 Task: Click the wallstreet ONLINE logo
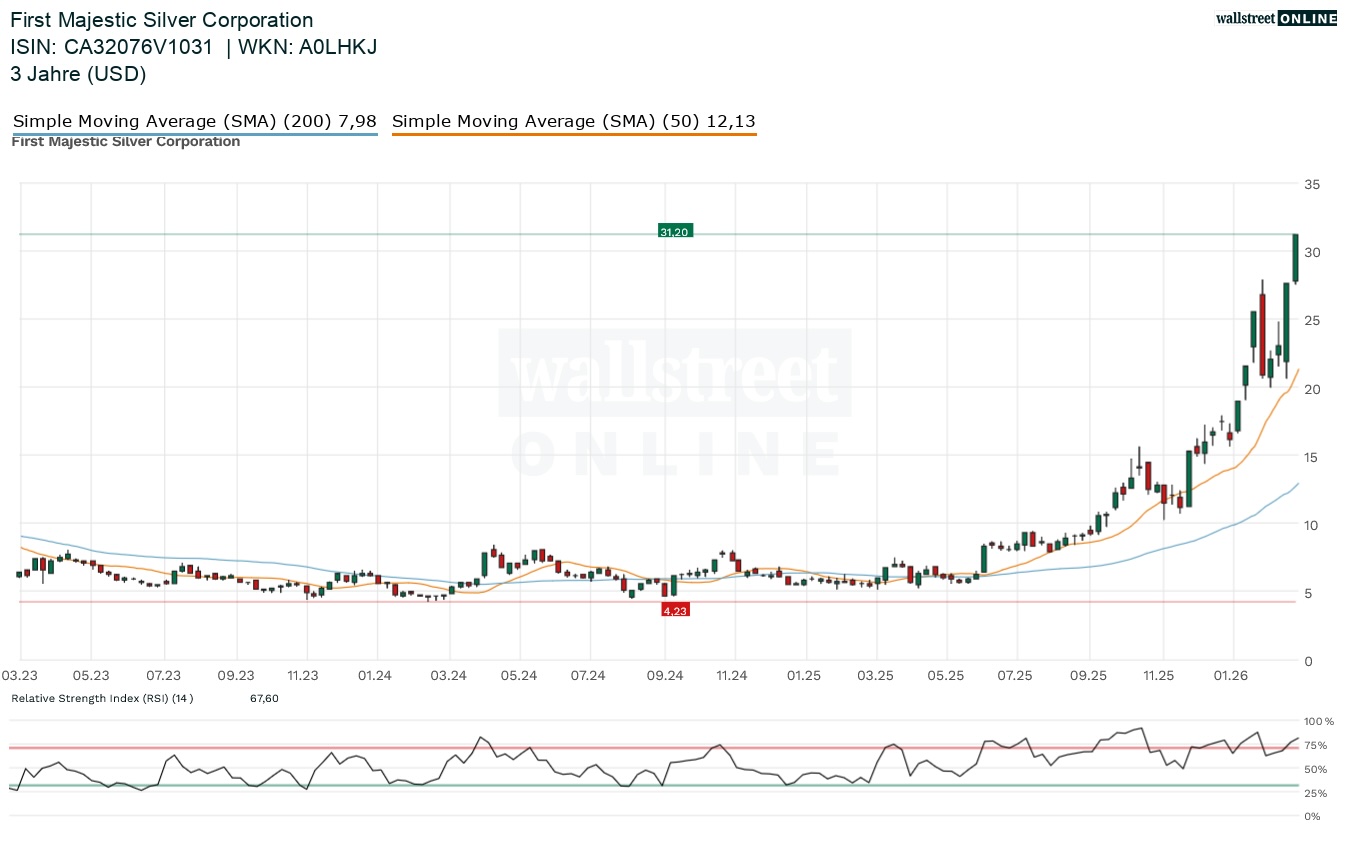pyautogui.click(x=1276, y=17)
